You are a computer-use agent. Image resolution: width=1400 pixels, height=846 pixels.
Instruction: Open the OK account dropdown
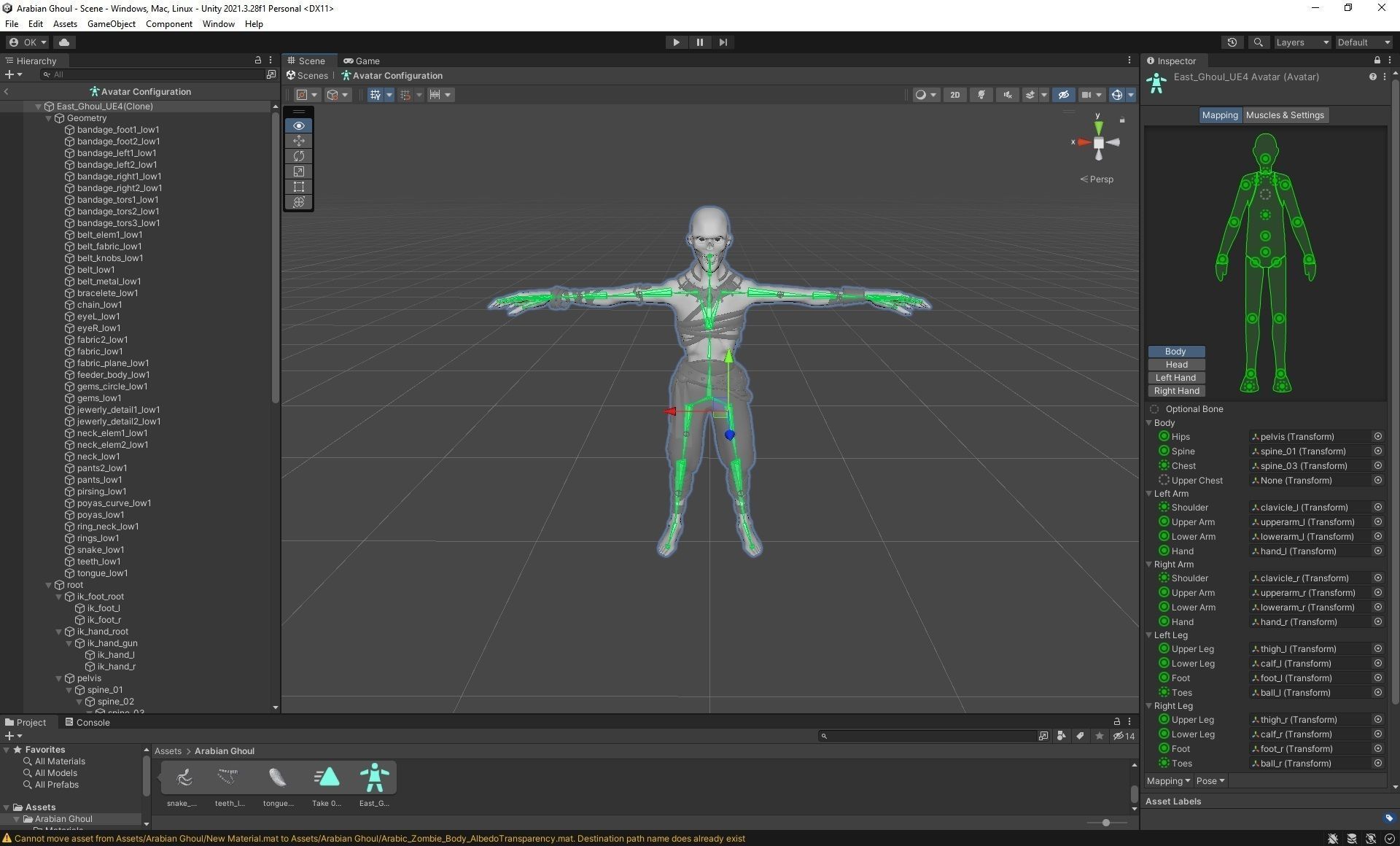click(x=27, y=42)
